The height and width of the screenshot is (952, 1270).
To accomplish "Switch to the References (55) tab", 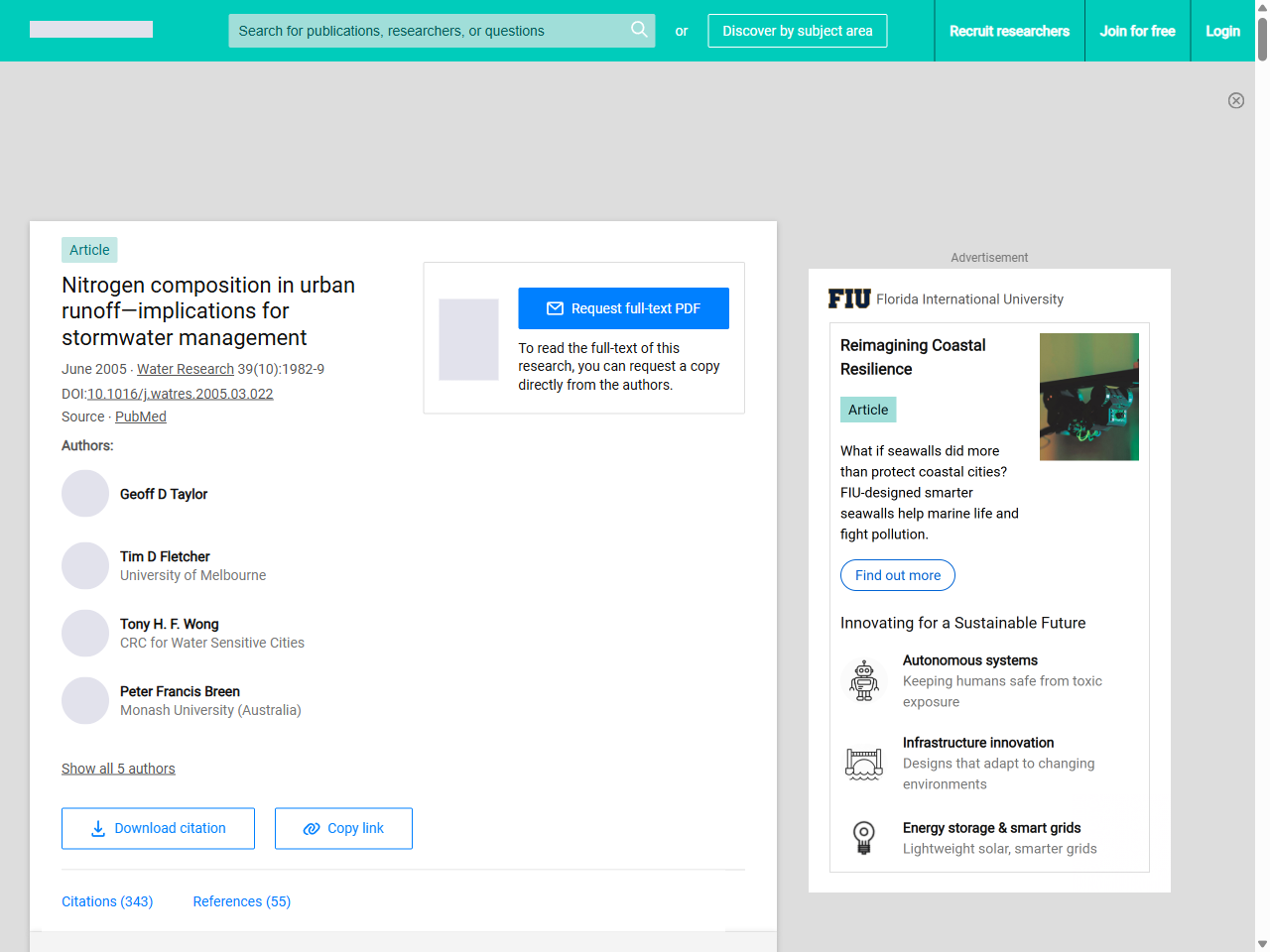I will click(241, 901).
